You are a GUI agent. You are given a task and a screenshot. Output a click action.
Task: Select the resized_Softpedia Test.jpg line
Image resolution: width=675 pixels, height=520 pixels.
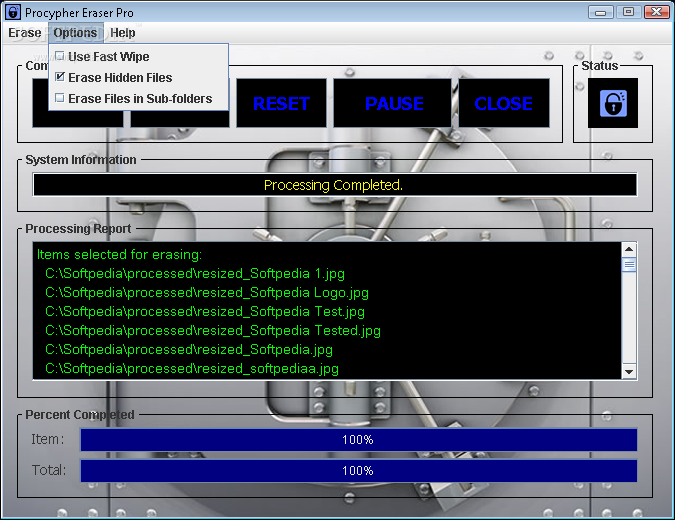204,312
